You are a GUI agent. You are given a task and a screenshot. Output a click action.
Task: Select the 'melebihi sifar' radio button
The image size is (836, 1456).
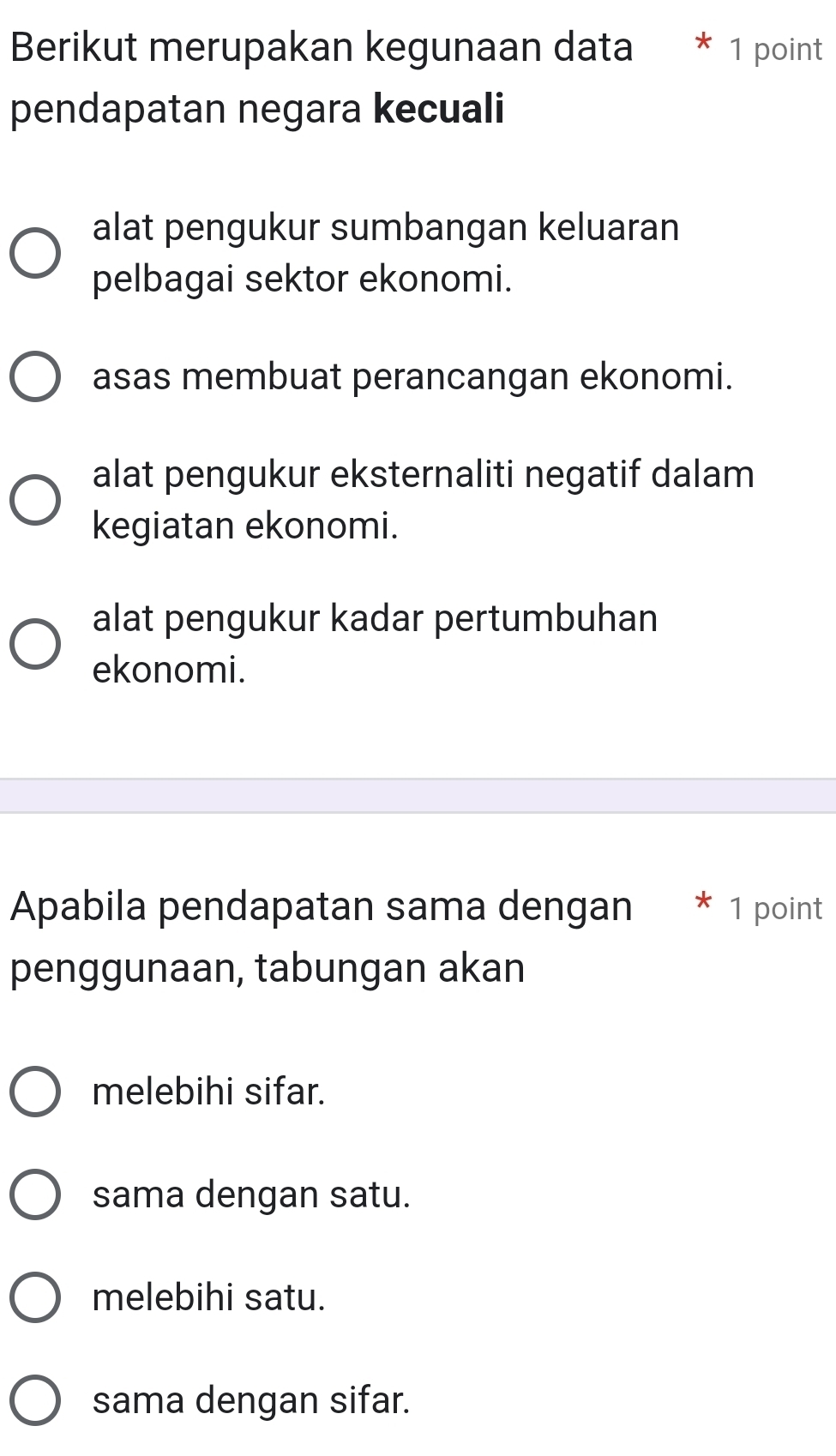click(x=35, y=1092)
